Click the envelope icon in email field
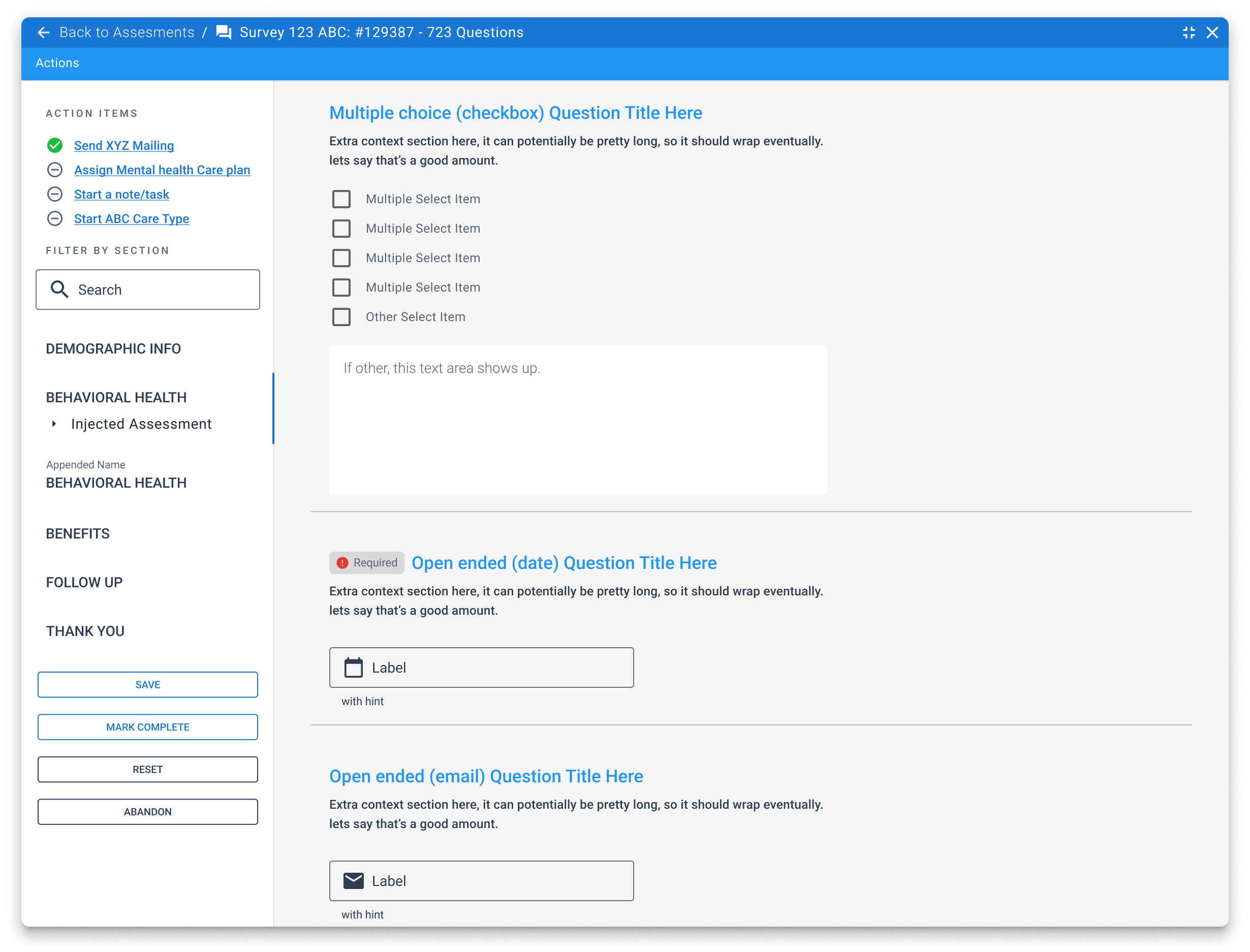The width and height of the screenshot is (1250, 952). point(353,880)
